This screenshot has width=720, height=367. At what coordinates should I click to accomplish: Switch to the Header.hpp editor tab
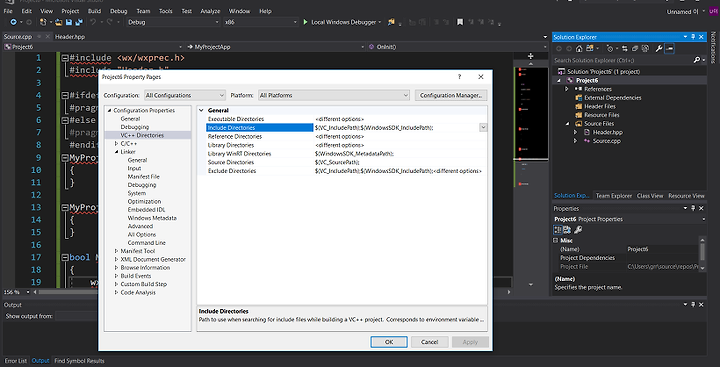pyautogui.click(x=70, y=37)
